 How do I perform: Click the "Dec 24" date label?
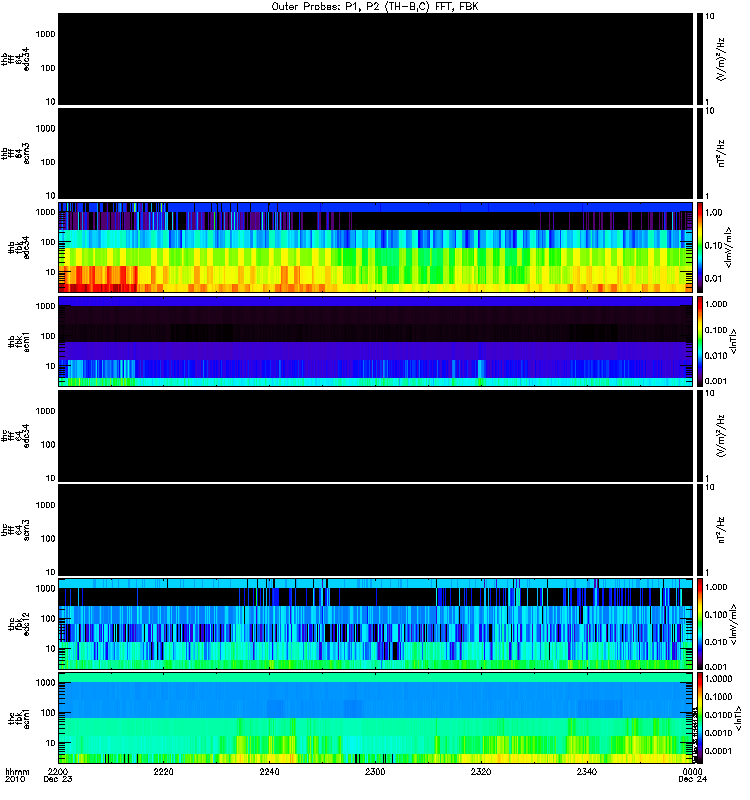692,779
